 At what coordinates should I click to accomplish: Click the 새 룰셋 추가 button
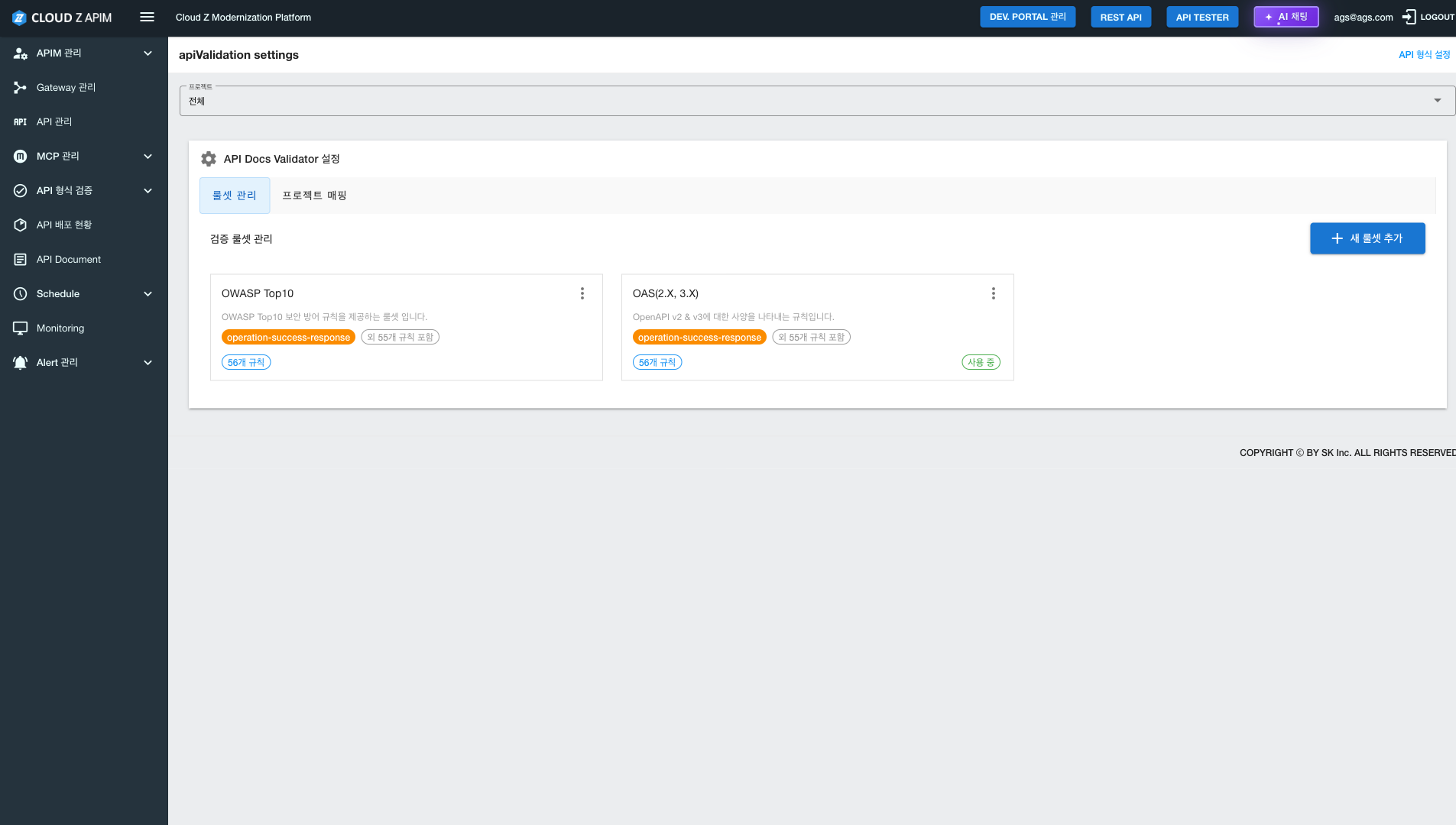coord(1367,238)
